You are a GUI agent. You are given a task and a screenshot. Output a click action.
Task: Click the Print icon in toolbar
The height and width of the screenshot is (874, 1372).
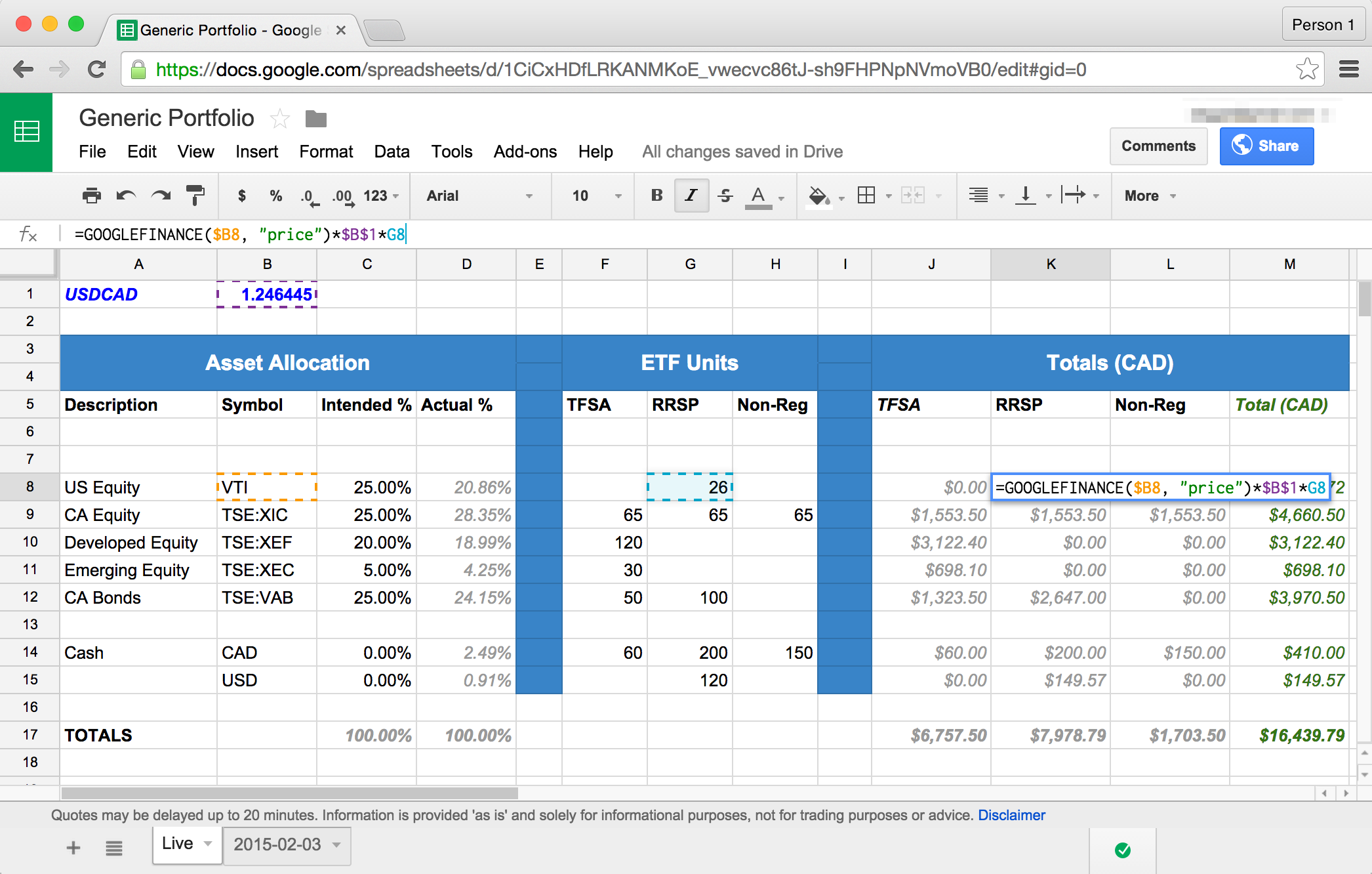pos(92,196)
